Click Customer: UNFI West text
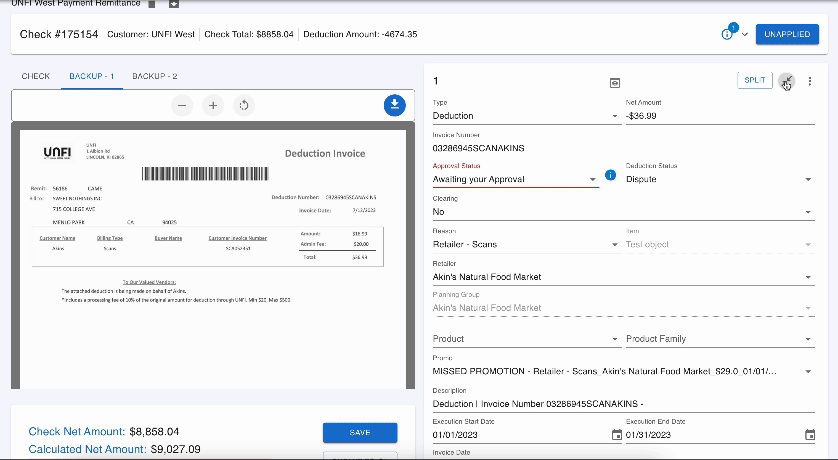The width and height of the screenshot is (838, 460). (151, 34)
